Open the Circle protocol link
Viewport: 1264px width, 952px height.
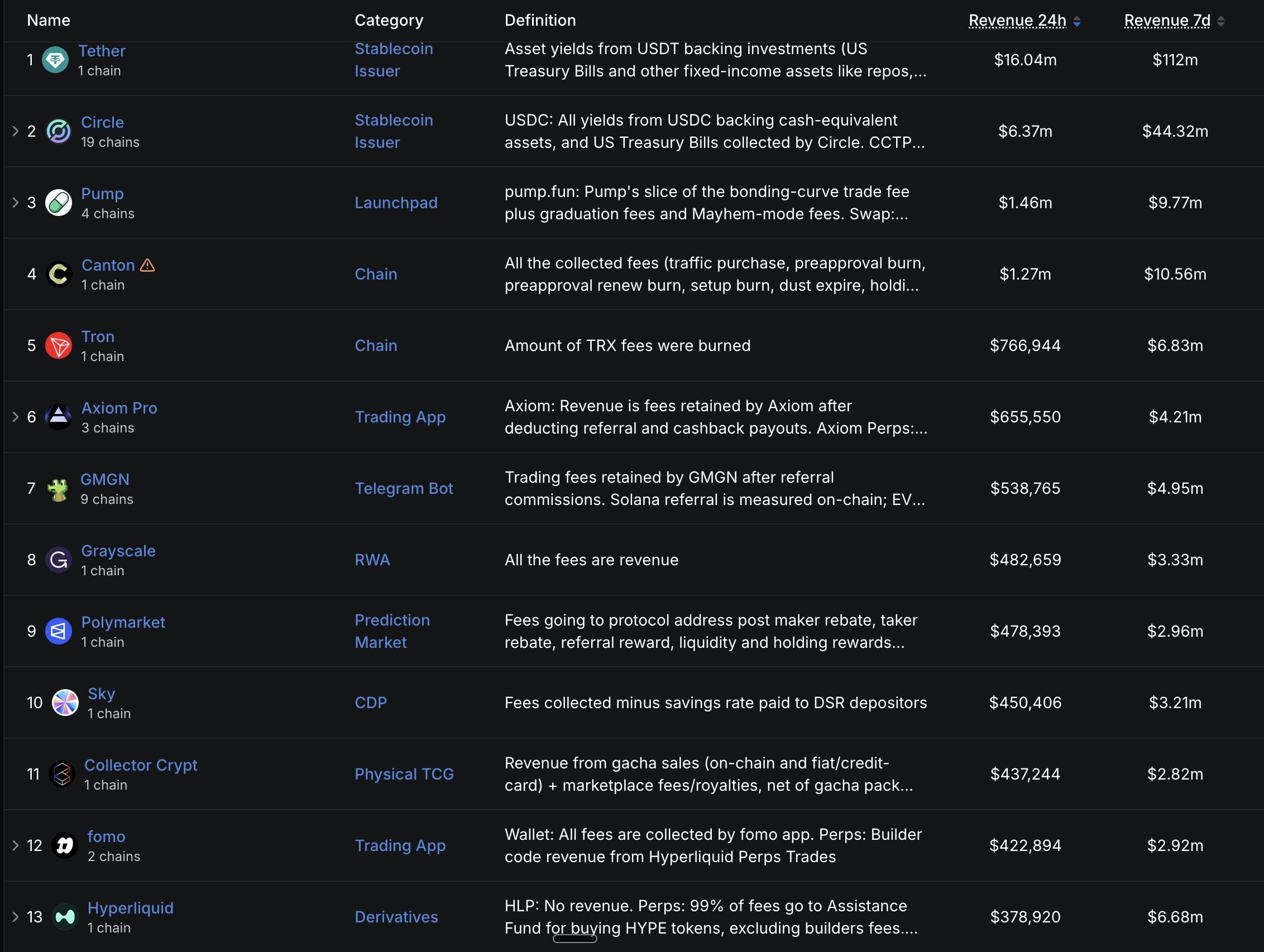coord(102,122)
